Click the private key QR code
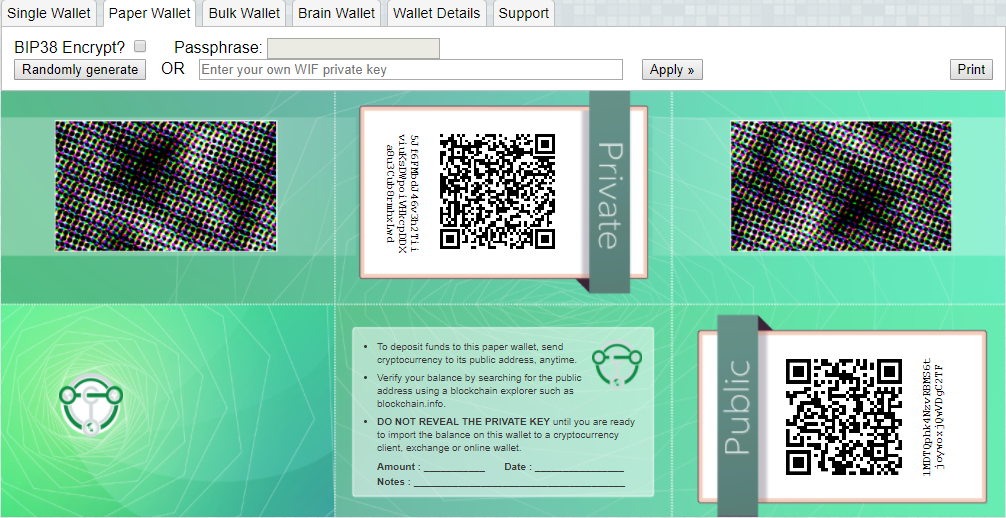 coord(497,191)
